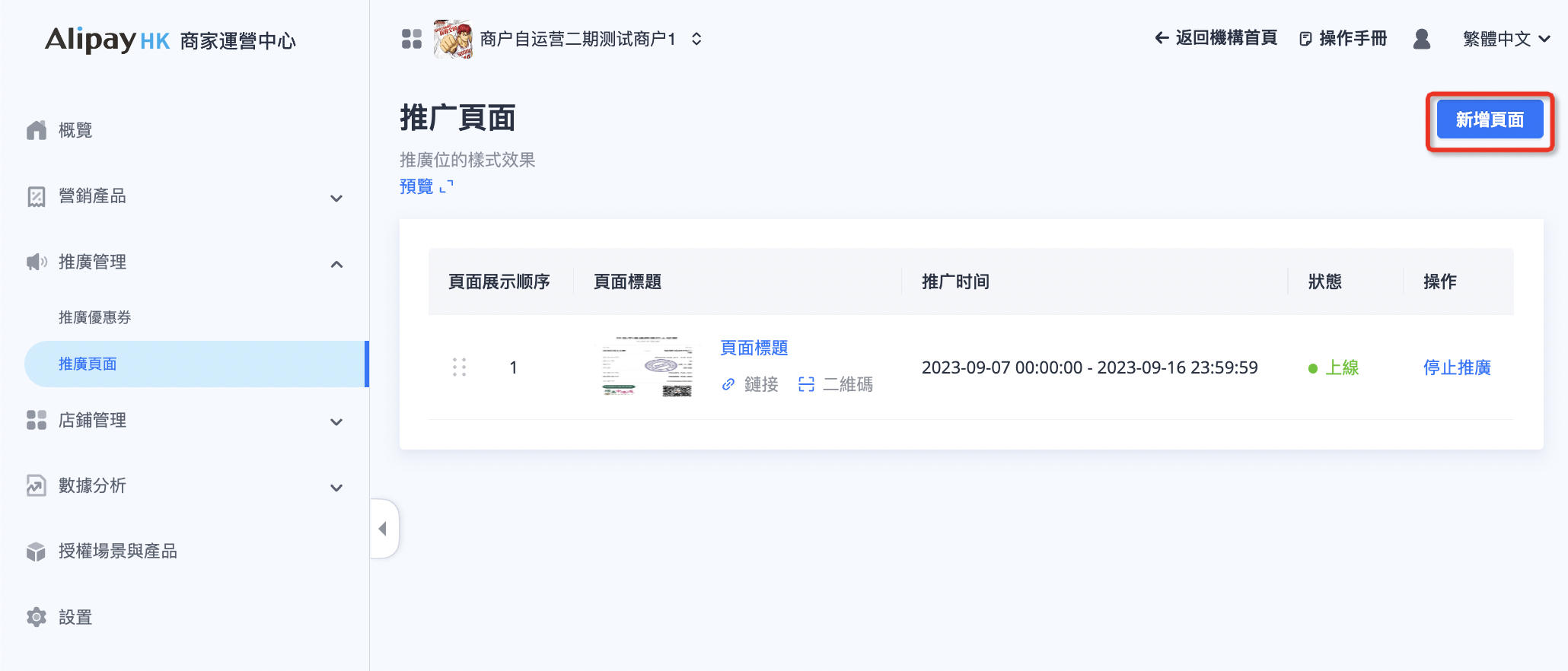Image resolution: width=1568 pixels, height=671 pixels.
Task: Click the 二維碼 QR code icon
Action: tap(806, 384)
